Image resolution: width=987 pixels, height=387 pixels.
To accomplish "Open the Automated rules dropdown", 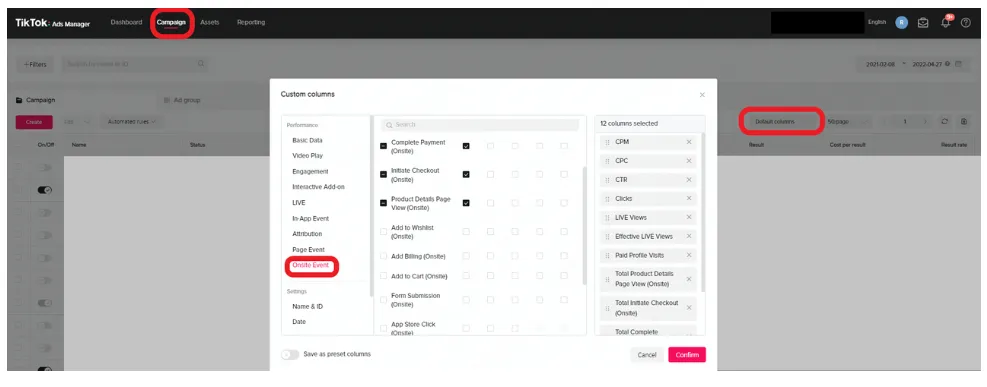I will coord(132,121).
